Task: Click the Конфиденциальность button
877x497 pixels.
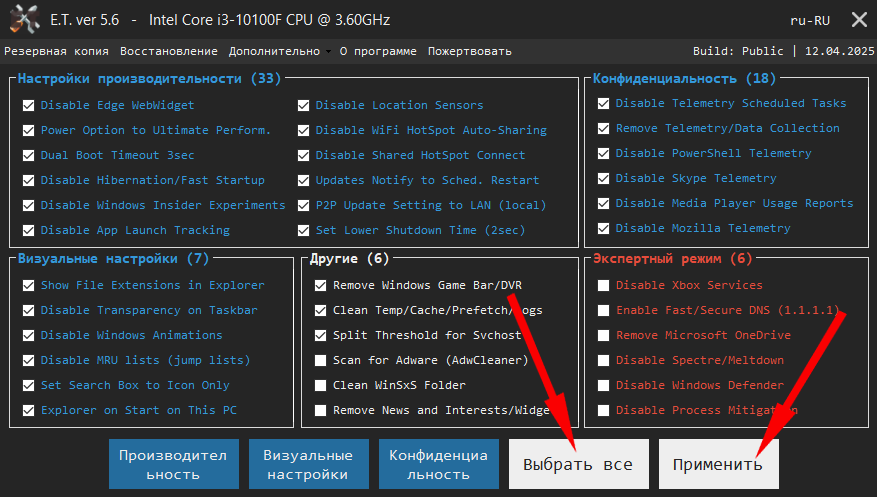Action: pyautogui.click(x=438, y=464)
